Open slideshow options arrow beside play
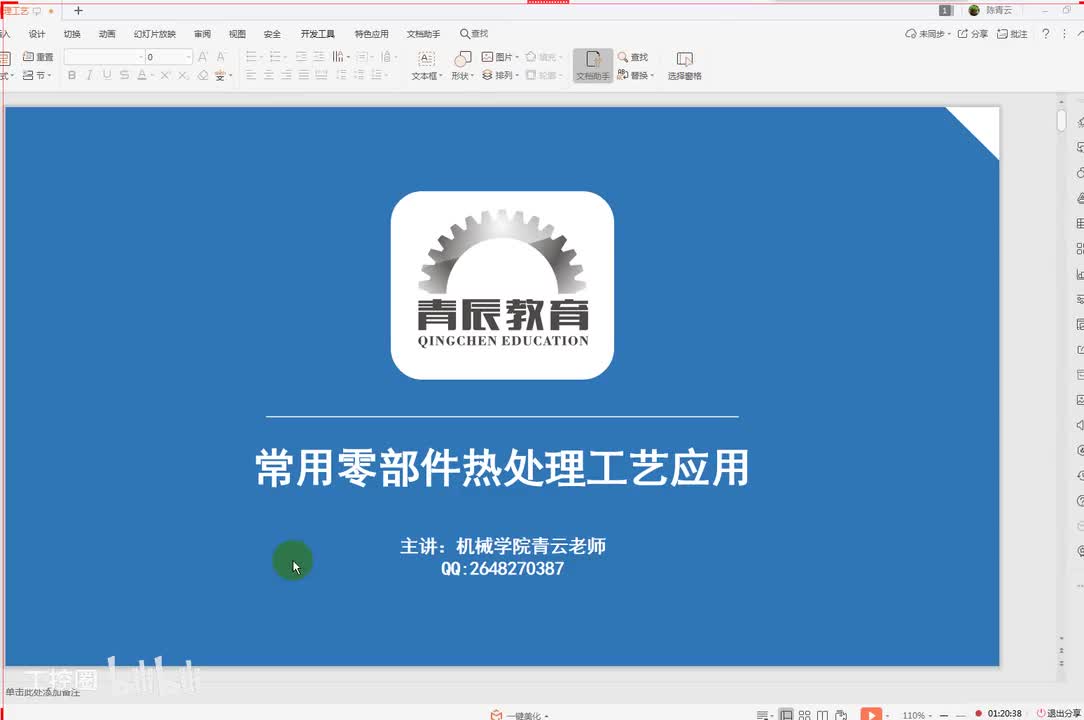Image resolution: width=1084 pixels, height=720 pixels. [888, 715]
